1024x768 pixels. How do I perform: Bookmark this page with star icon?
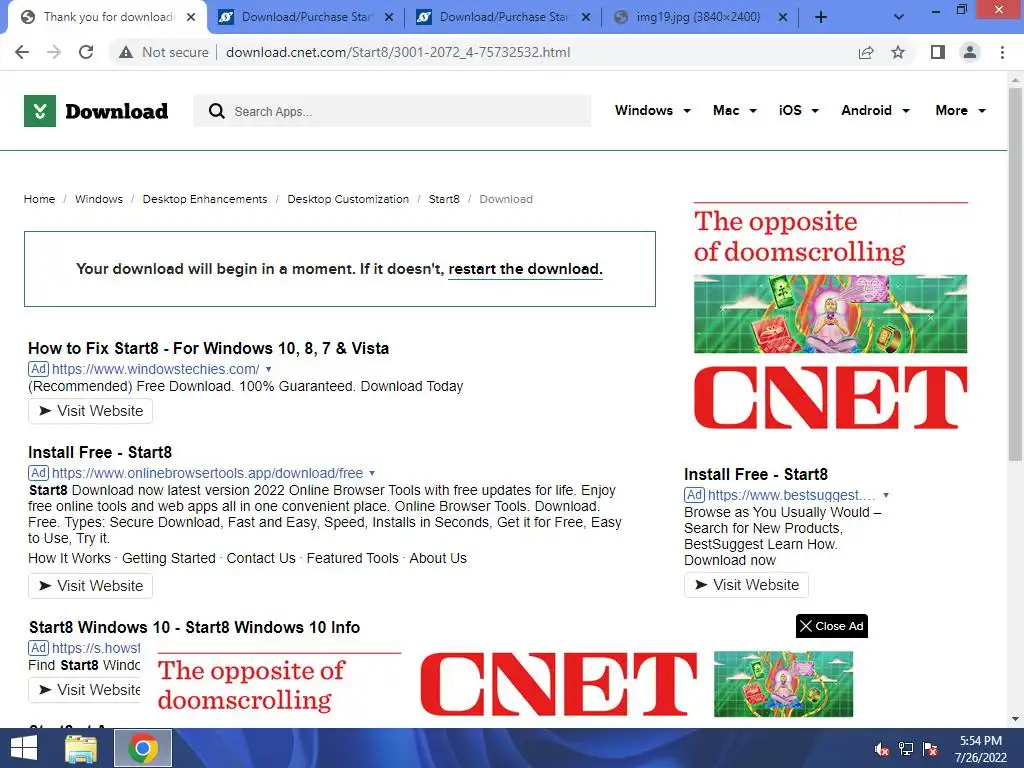(898, 52)
